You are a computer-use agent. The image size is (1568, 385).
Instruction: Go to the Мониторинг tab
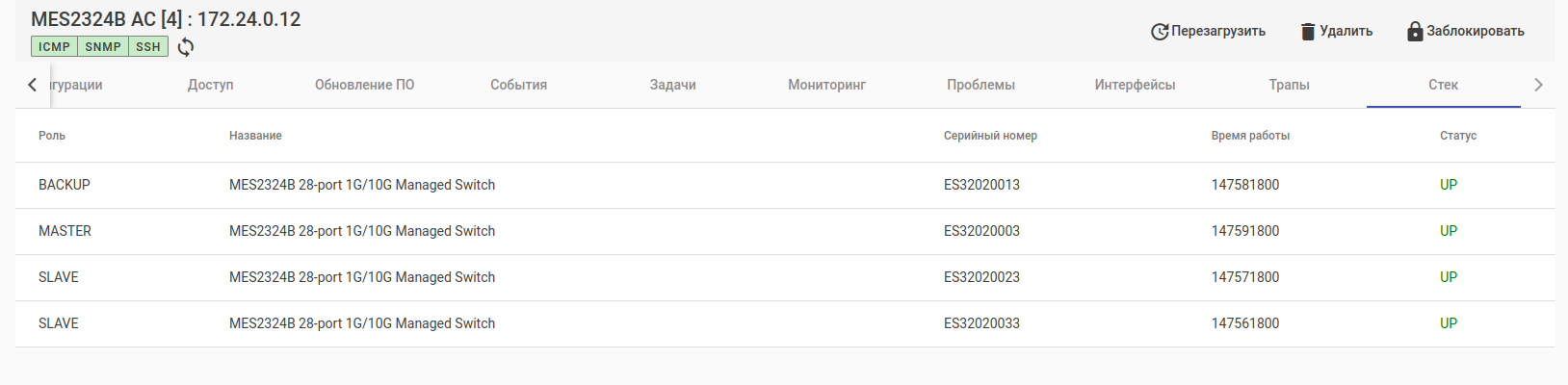(x=826, y=85)
